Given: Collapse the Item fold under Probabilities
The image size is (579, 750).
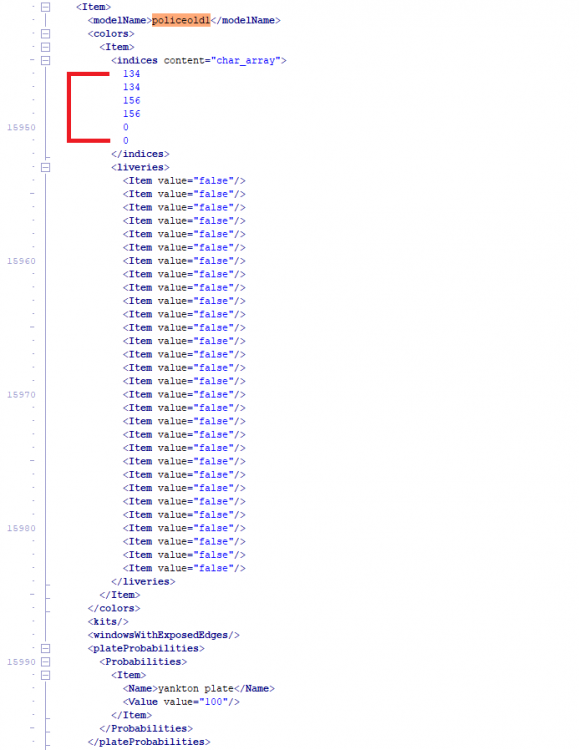Looking at the screenshot, I should point(45,675).
